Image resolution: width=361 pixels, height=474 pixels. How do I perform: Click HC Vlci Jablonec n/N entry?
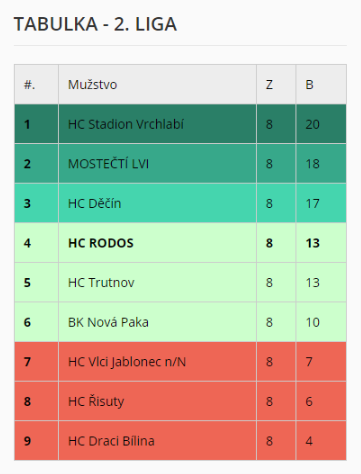127,362
